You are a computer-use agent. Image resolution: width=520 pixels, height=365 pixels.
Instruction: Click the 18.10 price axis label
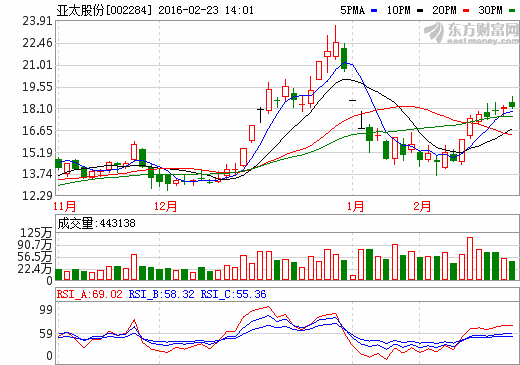37,109
